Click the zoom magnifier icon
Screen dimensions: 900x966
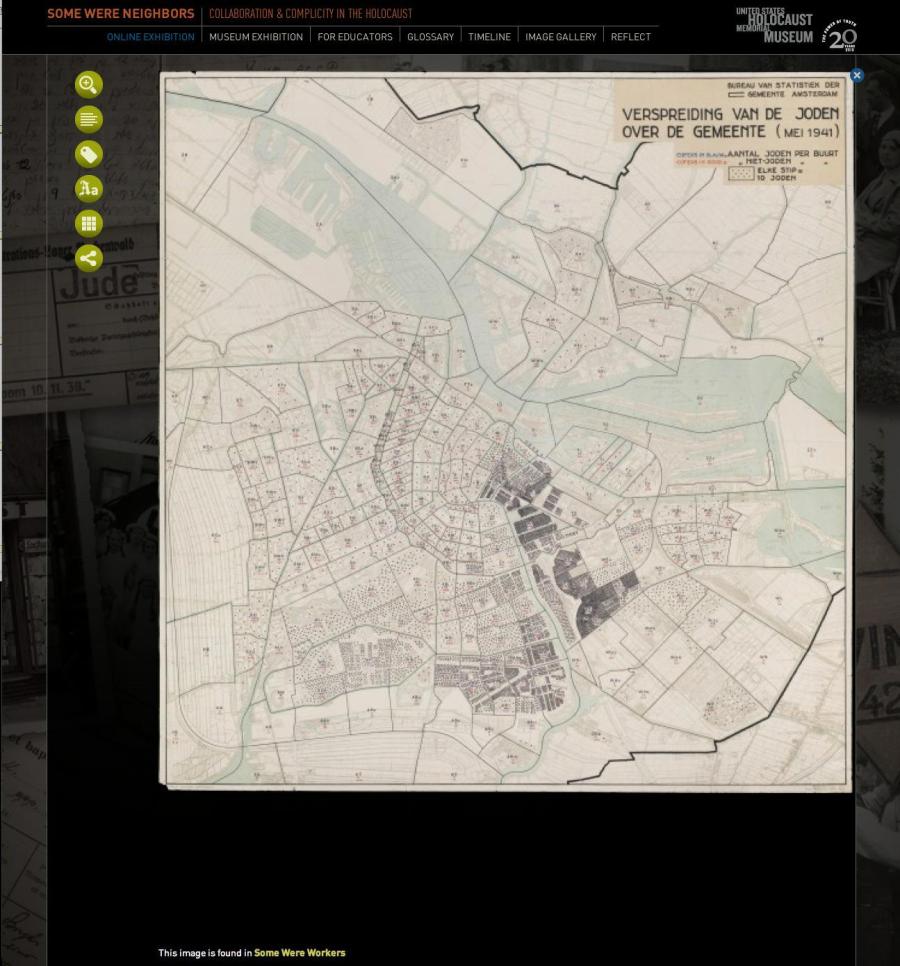point(89,85)
